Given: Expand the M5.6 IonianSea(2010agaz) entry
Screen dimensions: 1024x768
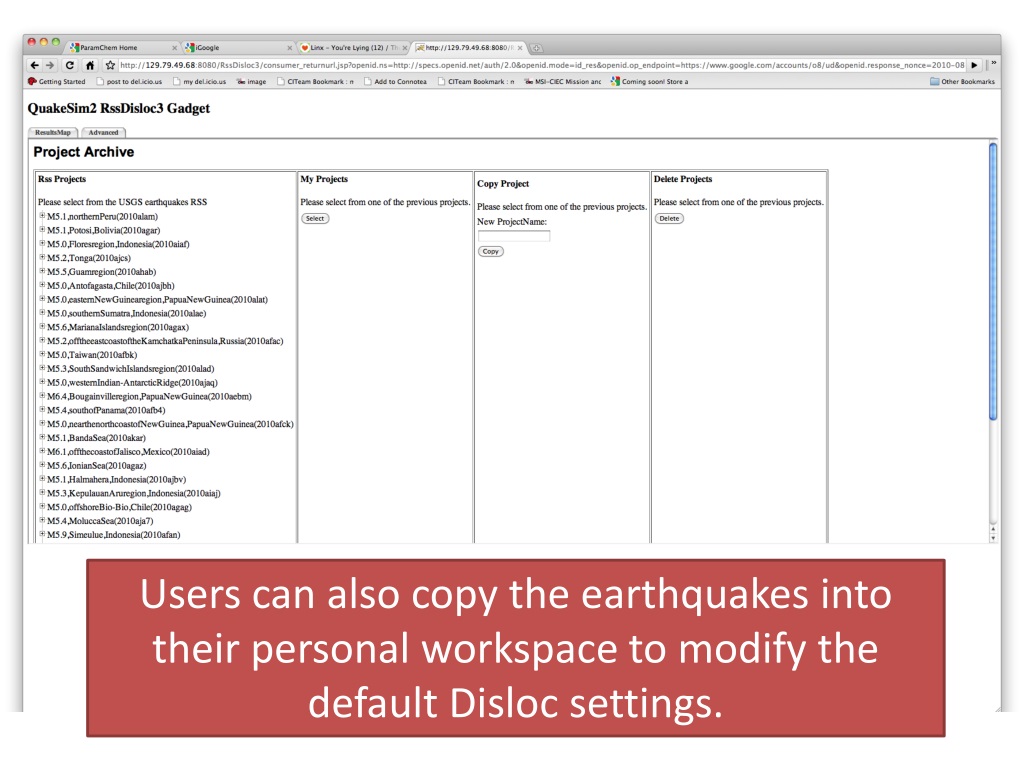Looking at the screenshot, I should pos(42,464).
